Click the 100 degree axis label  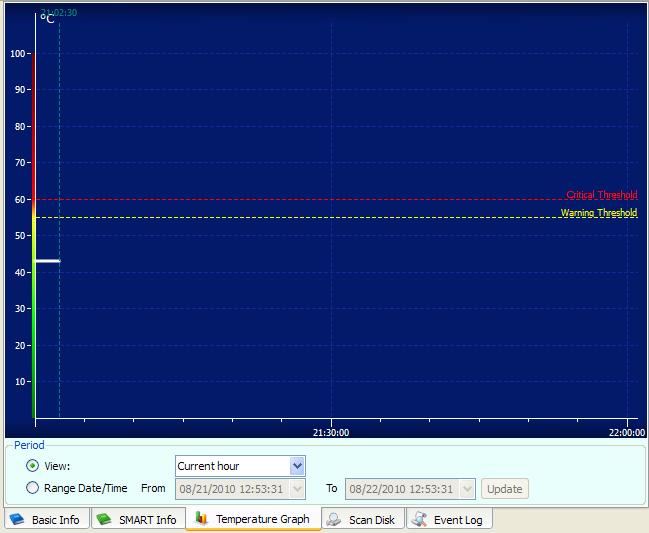pyautogui.click(x=17, y=53)
